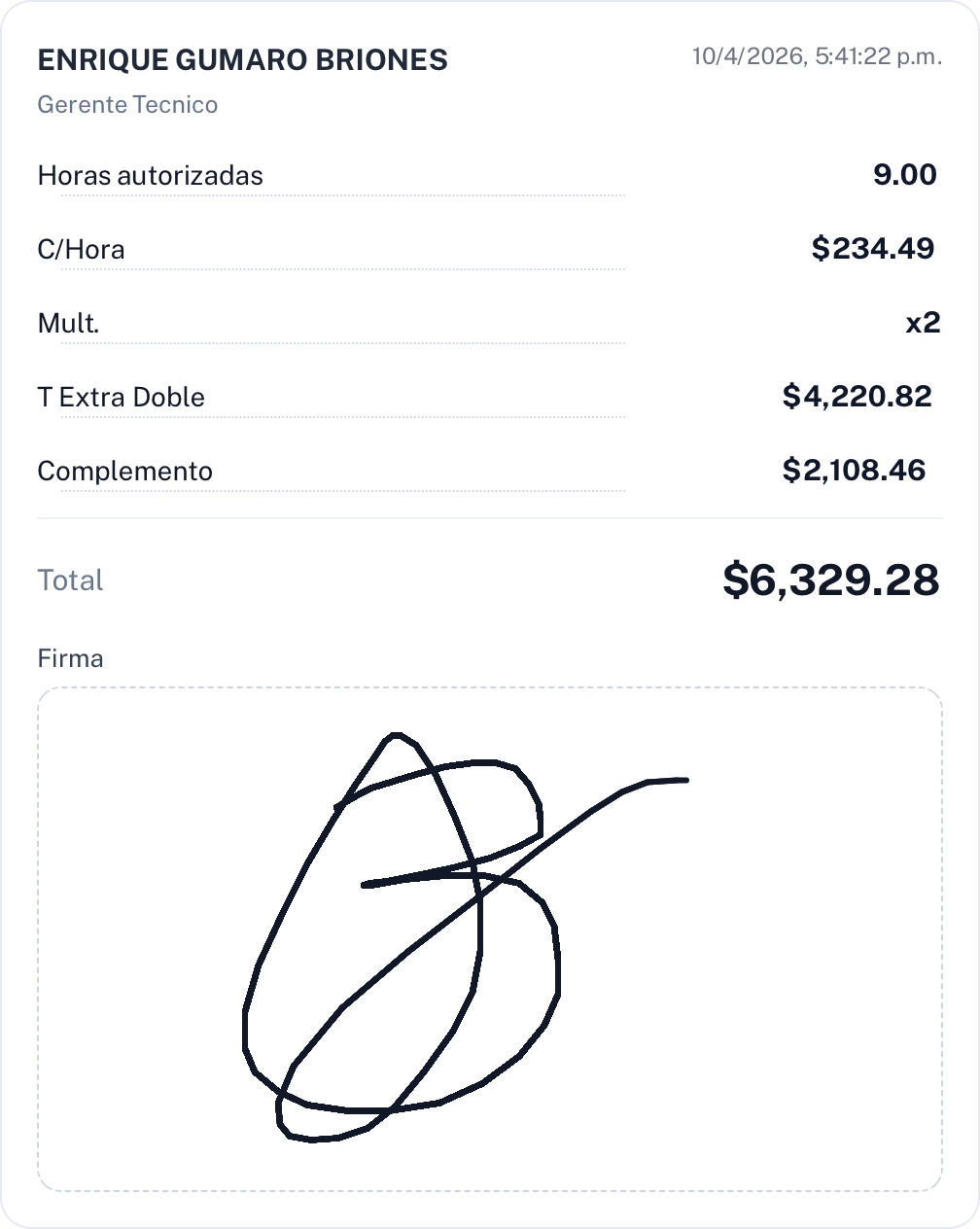
Task: Click the x2 multiplier value
Action: (923, 323)
